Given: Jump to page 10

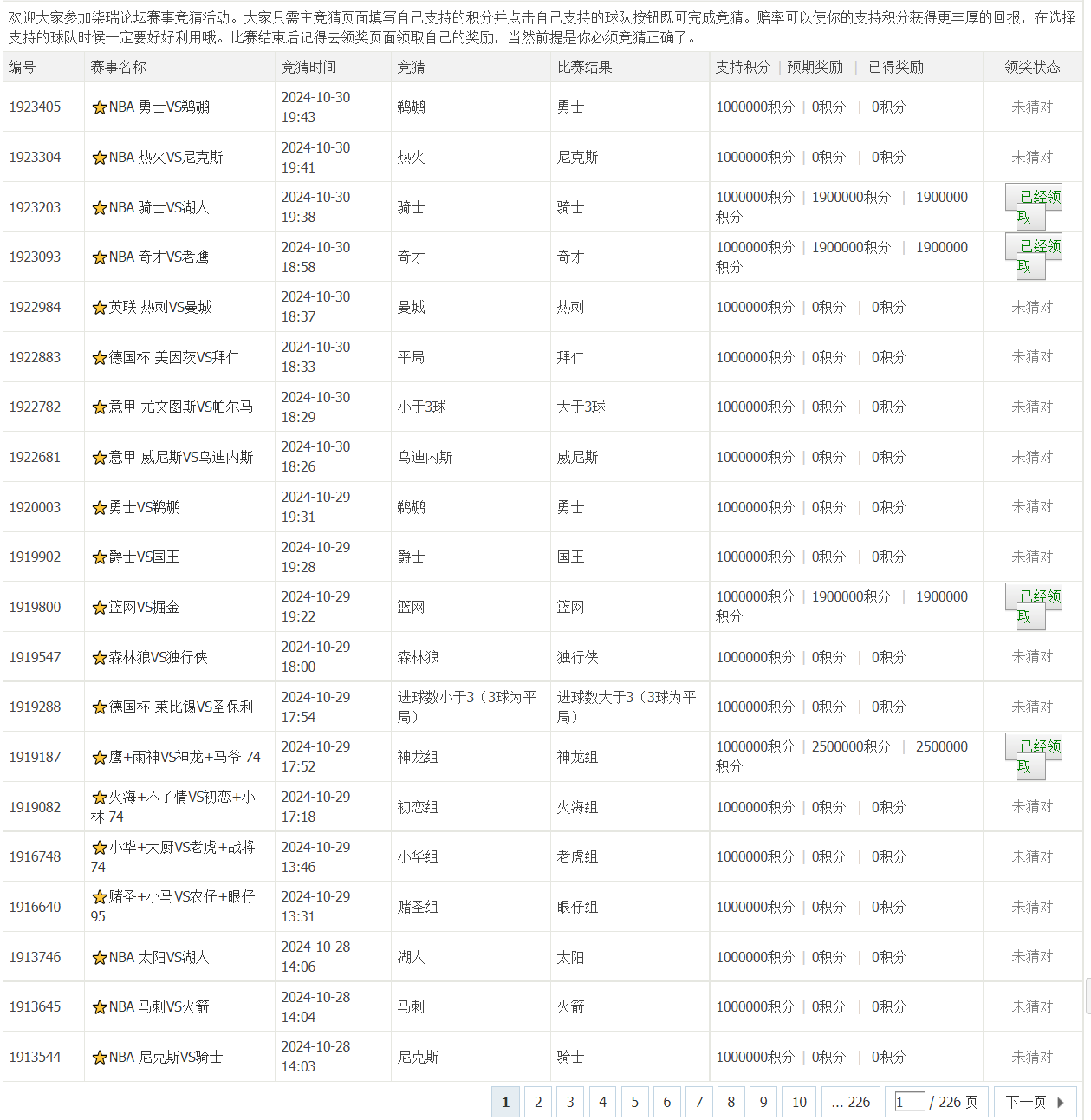Looking at the screenshot, I should tap(799, 1102).
